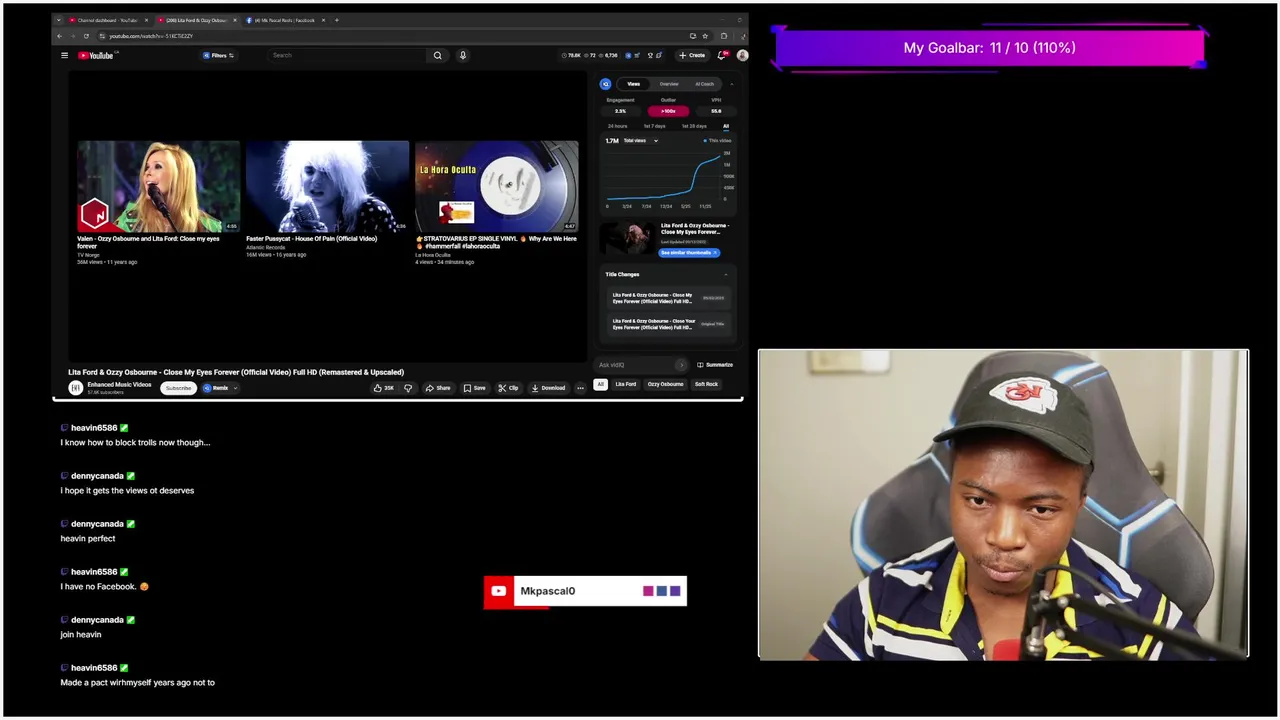Select the Overview tab in vidIQ panel

[669, 84]
